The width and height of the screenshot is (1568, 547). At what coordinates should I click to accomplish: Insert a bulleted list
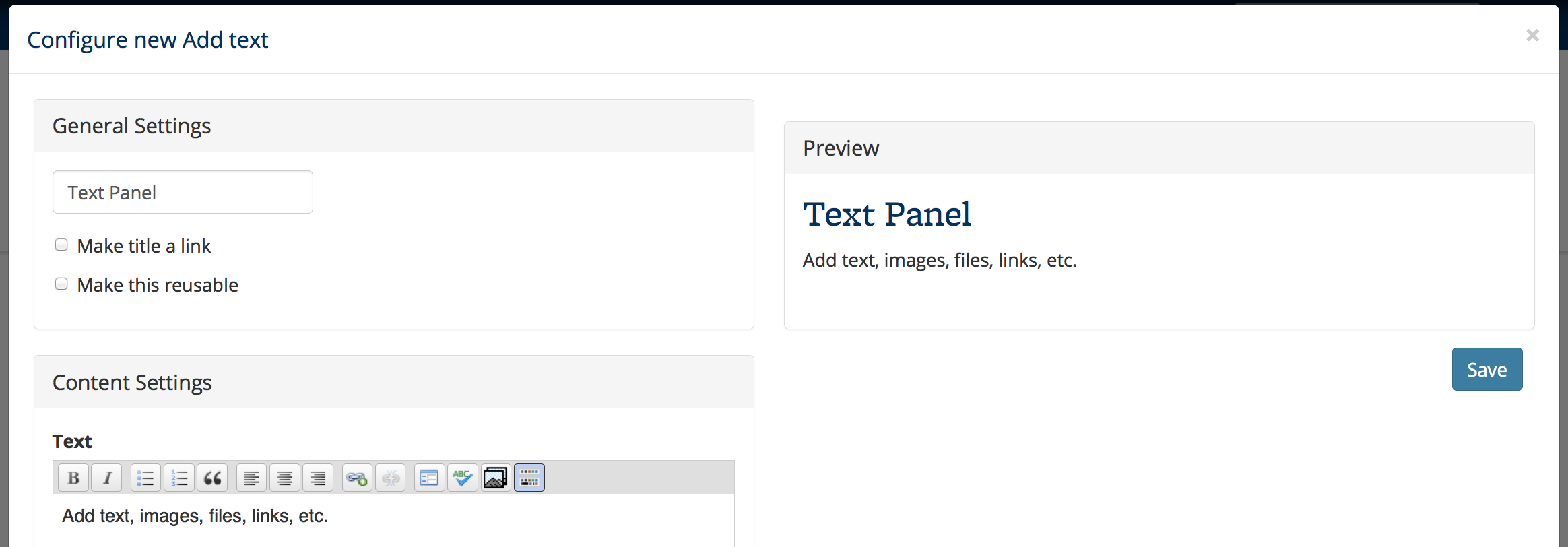145,478
